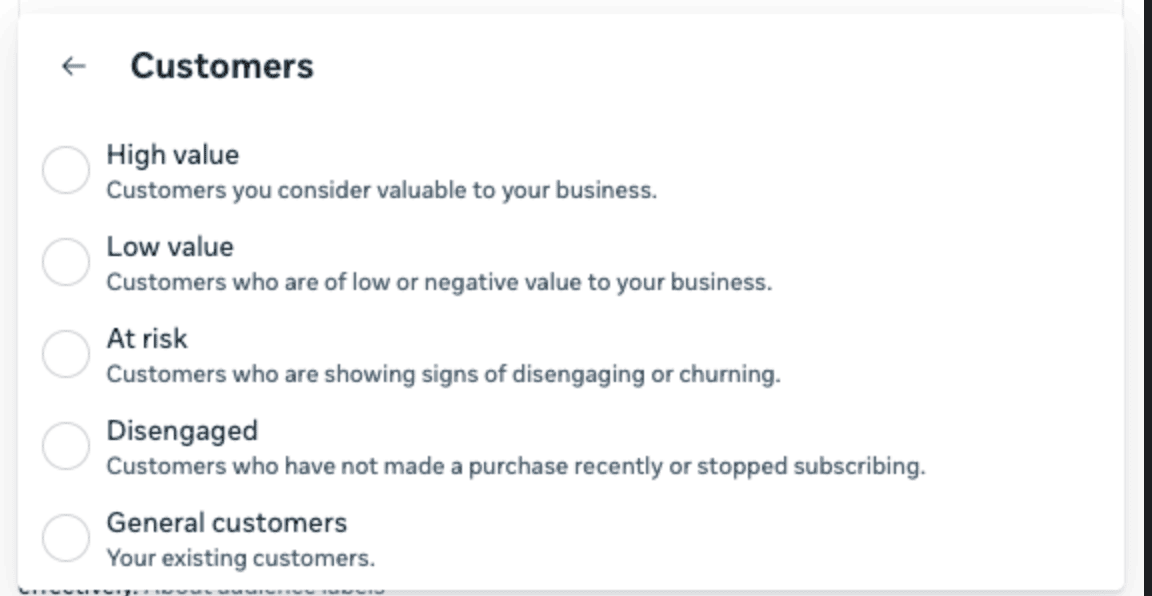Click the At risk label
The width and height of the screenshot is (1152, 596).
tap(147, 339)
